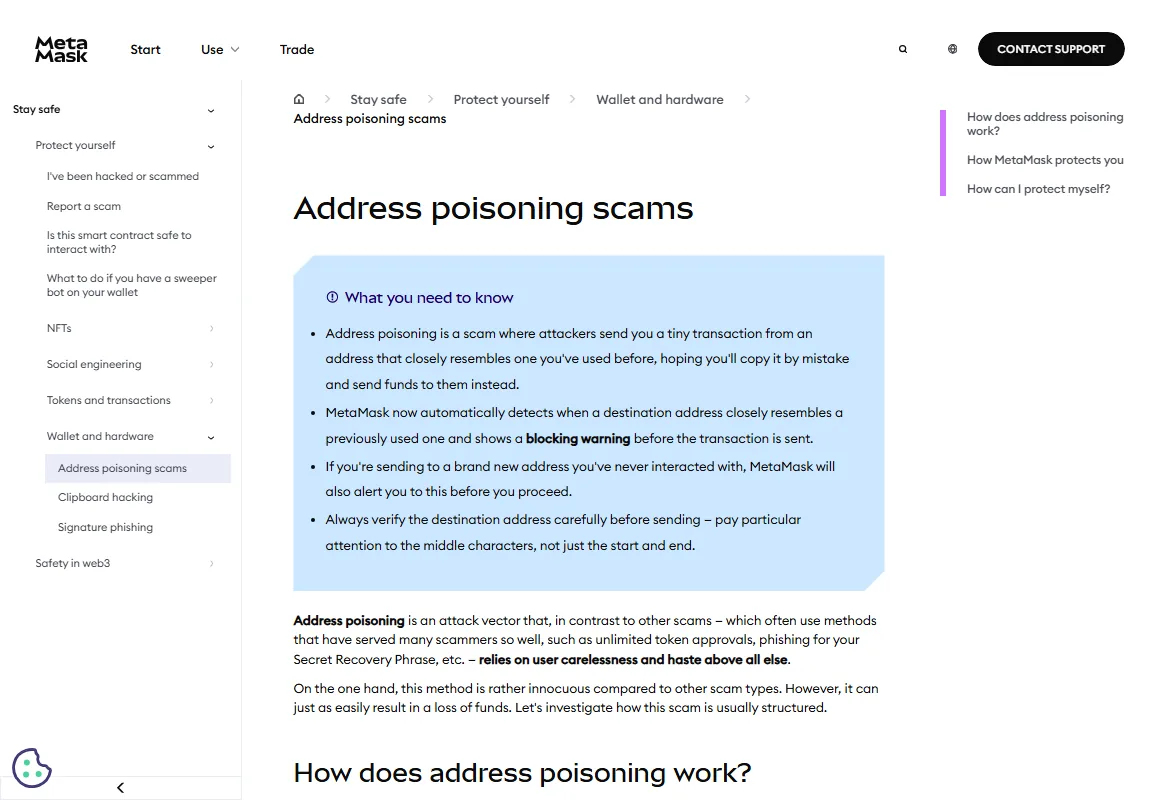Collapse the Wallet and hardware section
1160x800 pixels.
click(211, 437)
